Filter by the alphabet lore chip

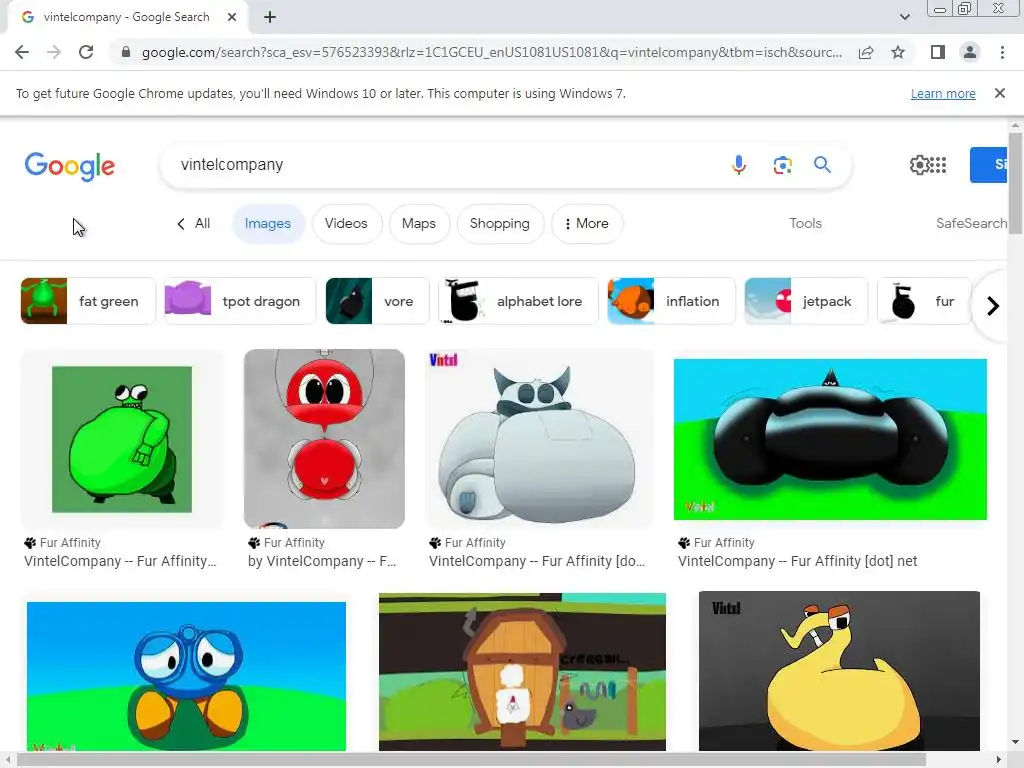tap(518, 301)
